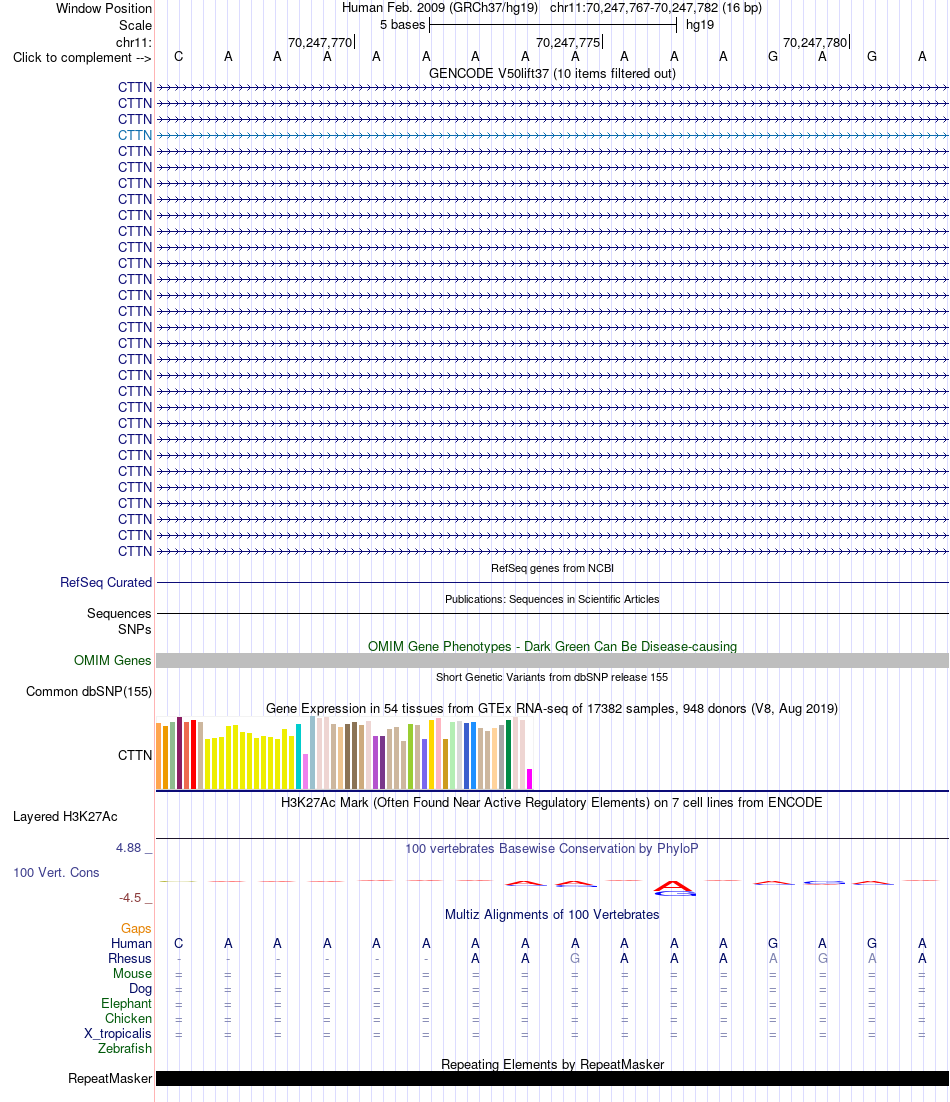Open the RefSeq Curated track label
This screenshot has width=950, height=1102.
click(x=106, y=583)
